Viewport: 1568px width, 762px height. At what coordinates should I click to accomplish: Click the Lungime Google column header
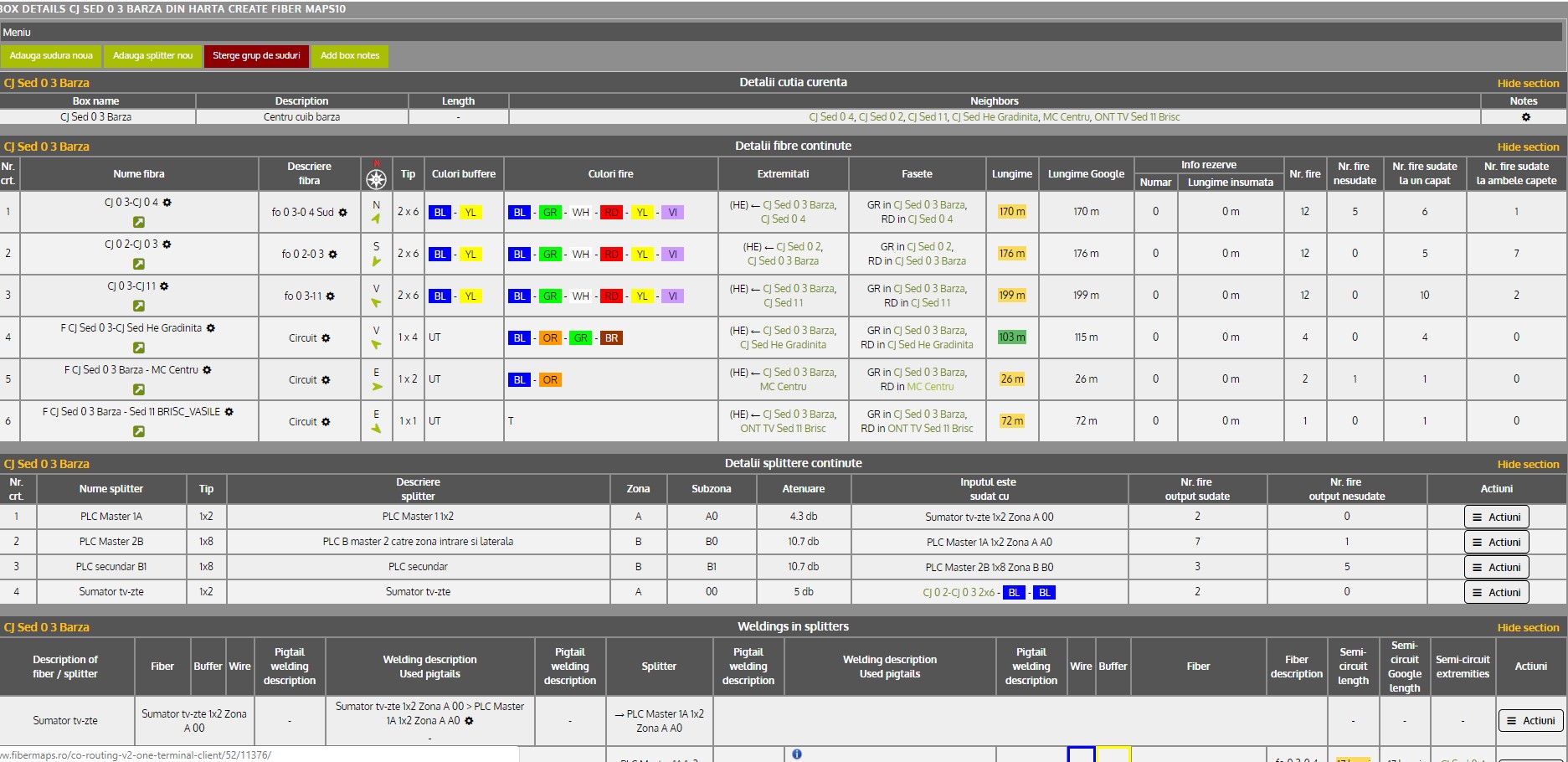(x=1086, y=174)
